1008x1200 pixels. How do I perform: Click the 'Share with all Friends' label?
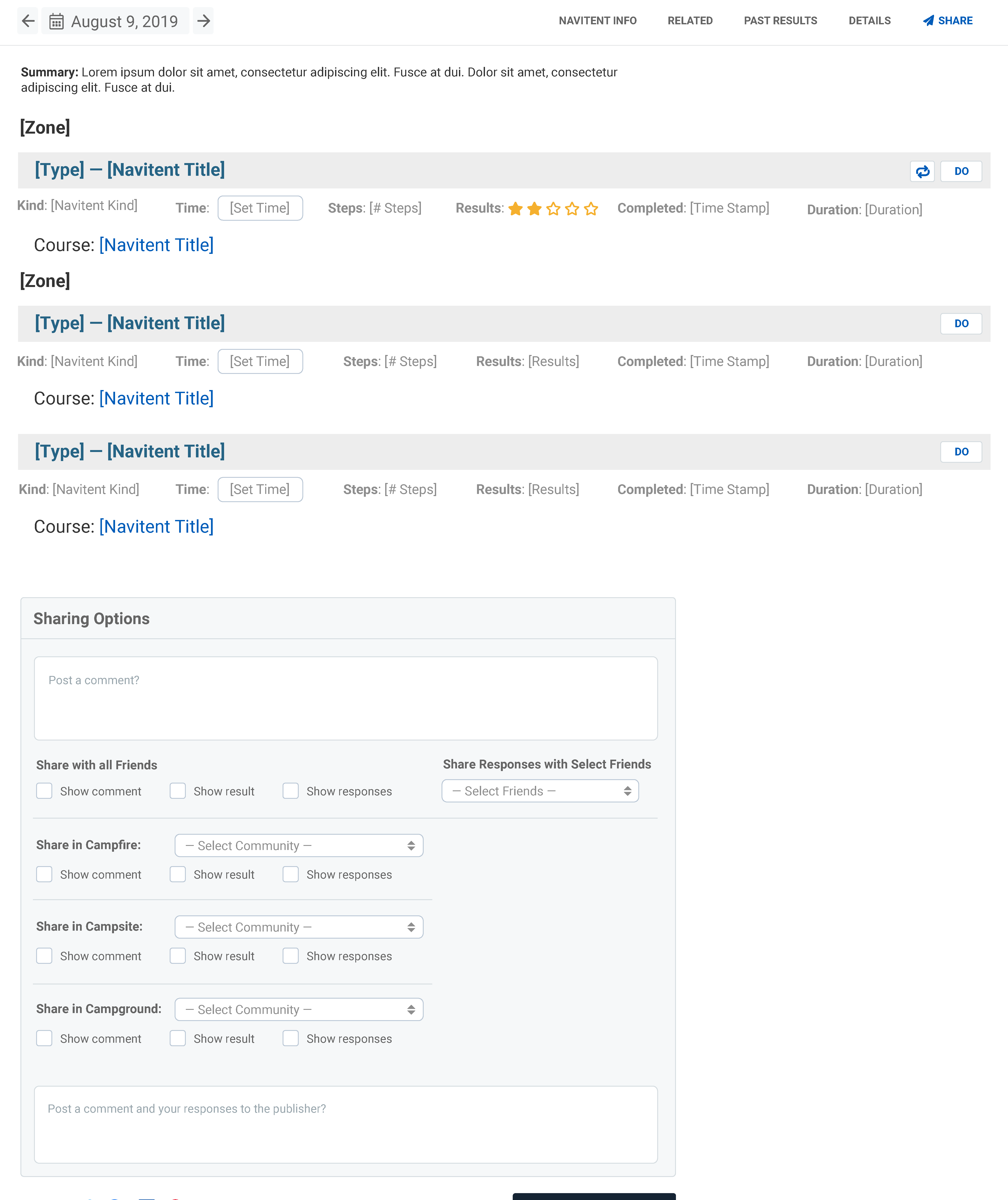(x=97, y=765)
